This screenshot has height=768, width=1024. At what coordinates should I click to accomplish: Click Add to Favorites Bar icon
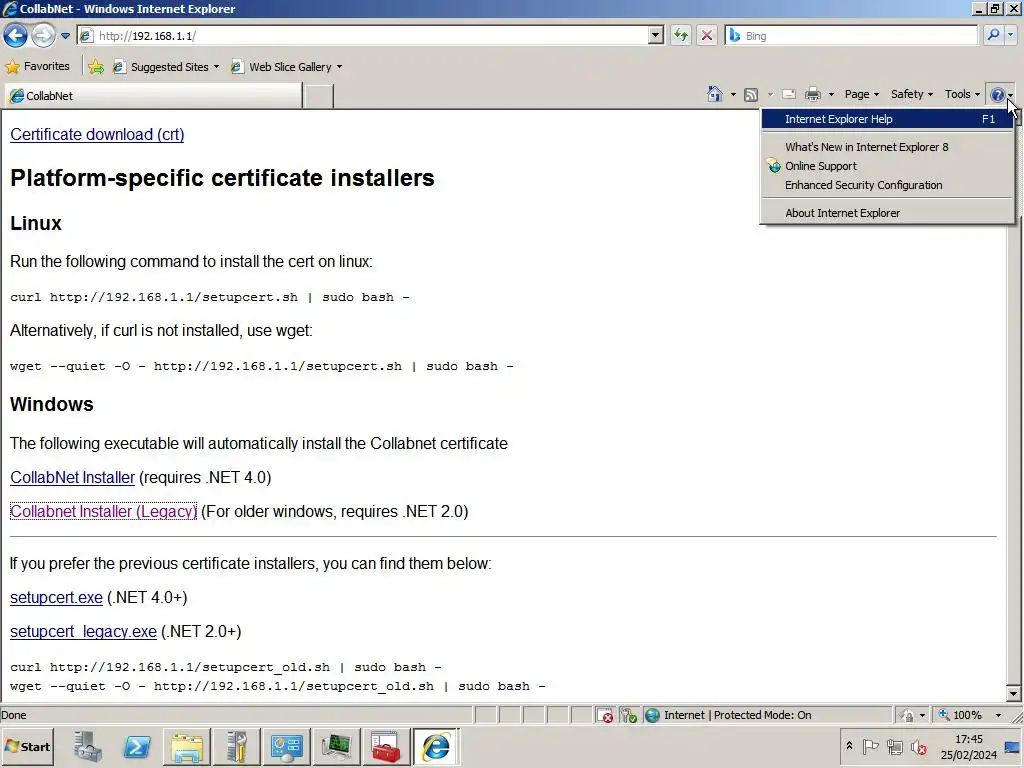(x=96, y=67)
